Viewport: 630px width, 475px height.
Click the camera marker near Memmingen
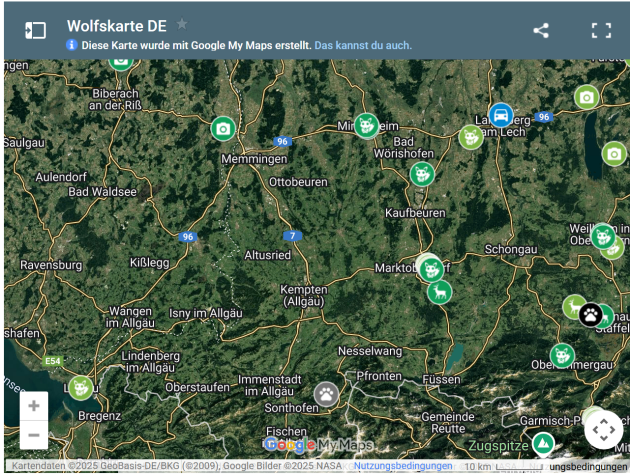[x=223, y=128]
